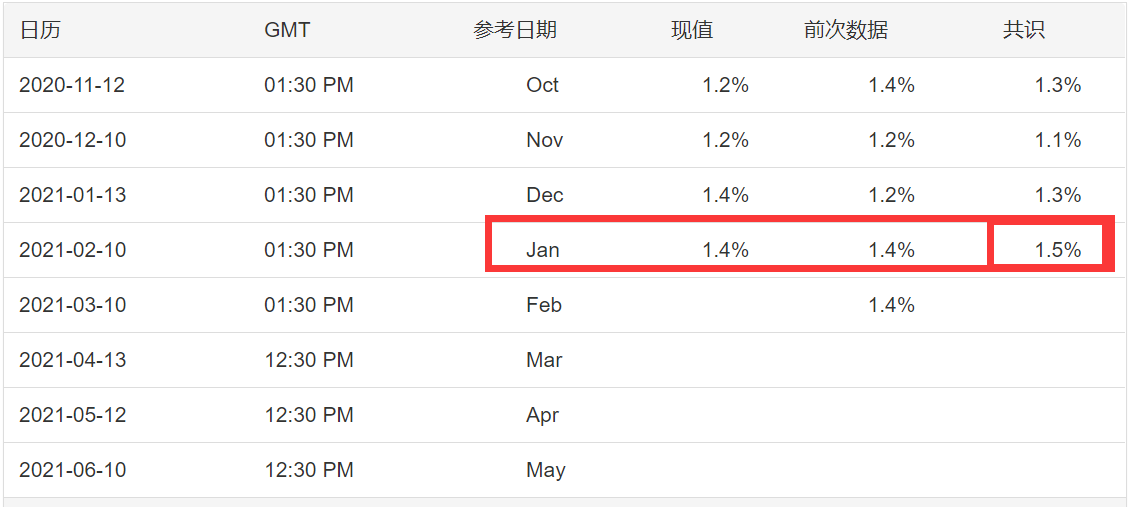This screenshot has height=507, width=1128.
Task: Select the 参考日期 column header
Action: pos(514,30)
